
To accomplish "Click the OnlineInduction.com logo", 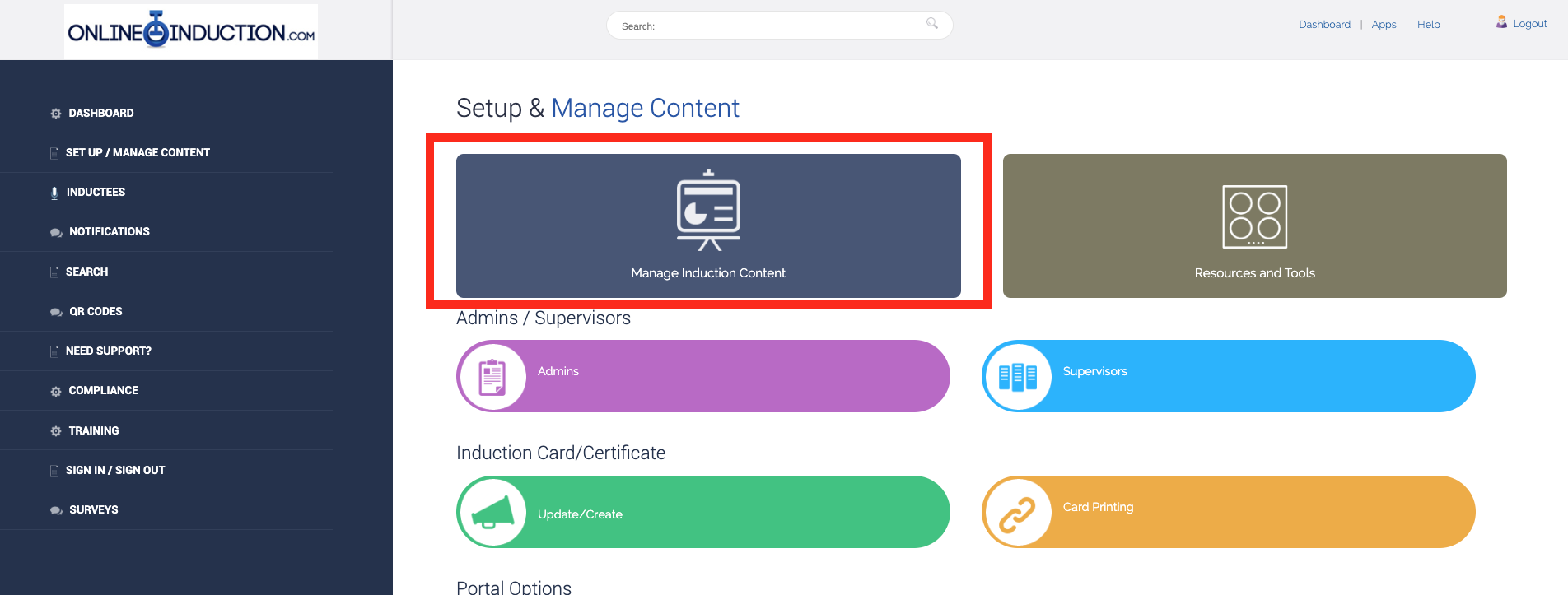I will 191,32.
